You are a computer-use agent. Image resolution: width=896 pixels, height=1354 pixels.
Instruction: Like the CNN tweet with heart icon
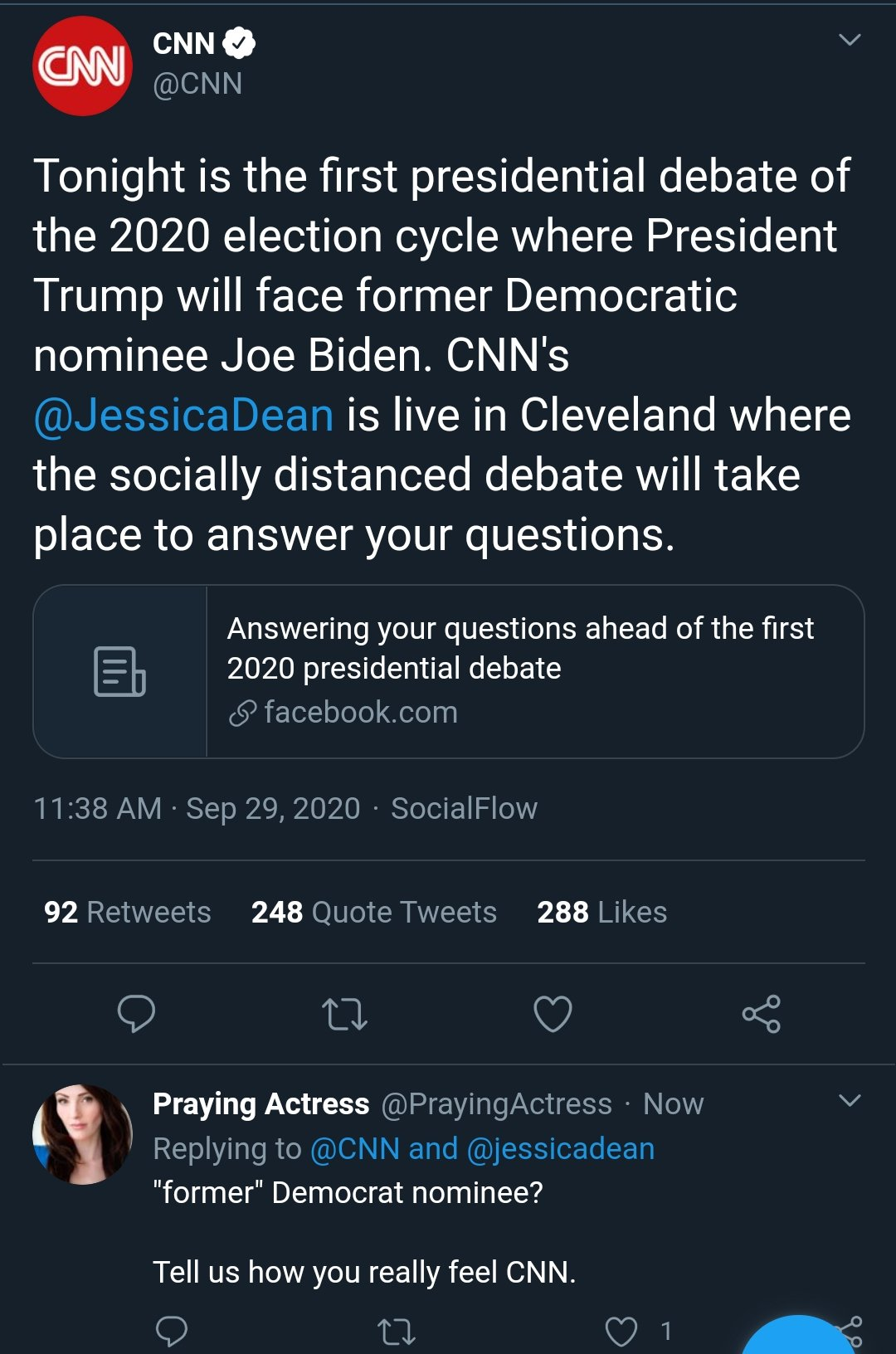[553, 1013]
